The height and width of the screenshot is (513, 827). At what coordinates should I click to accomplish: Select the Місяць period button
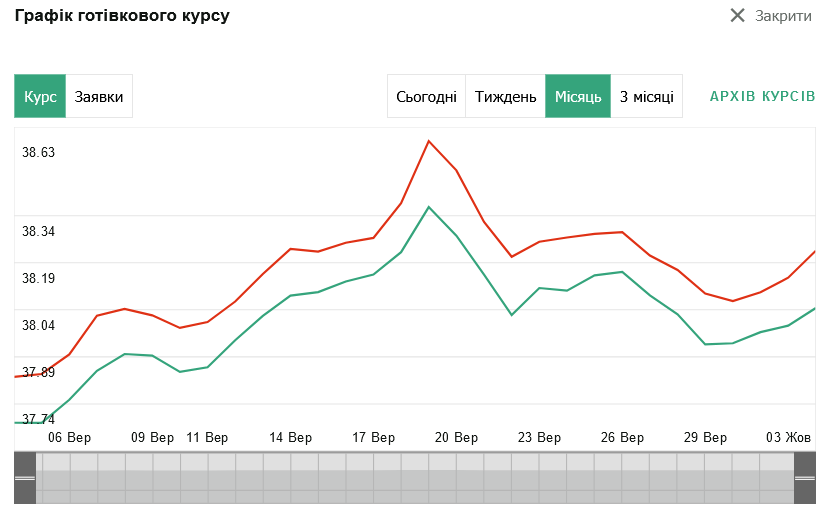pyautogui.click(x=577, y=97)
